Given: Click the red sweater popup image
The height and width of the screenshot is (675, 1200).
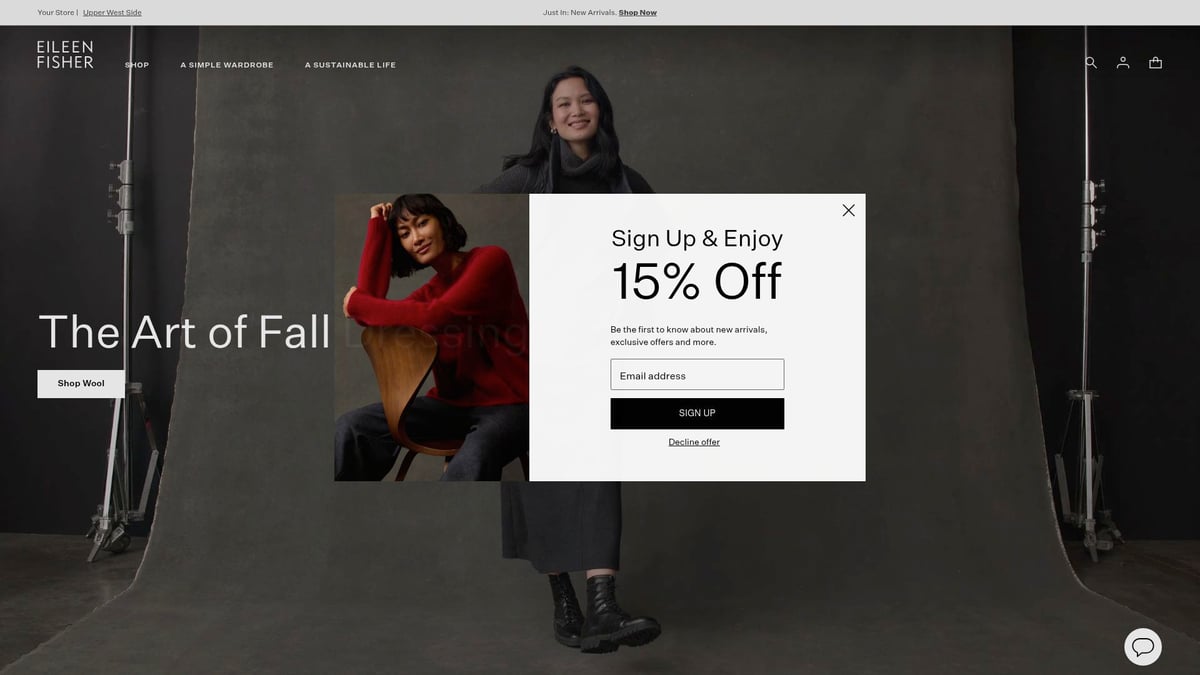Looking at the screenshot, I should click(x=431, y=337).
